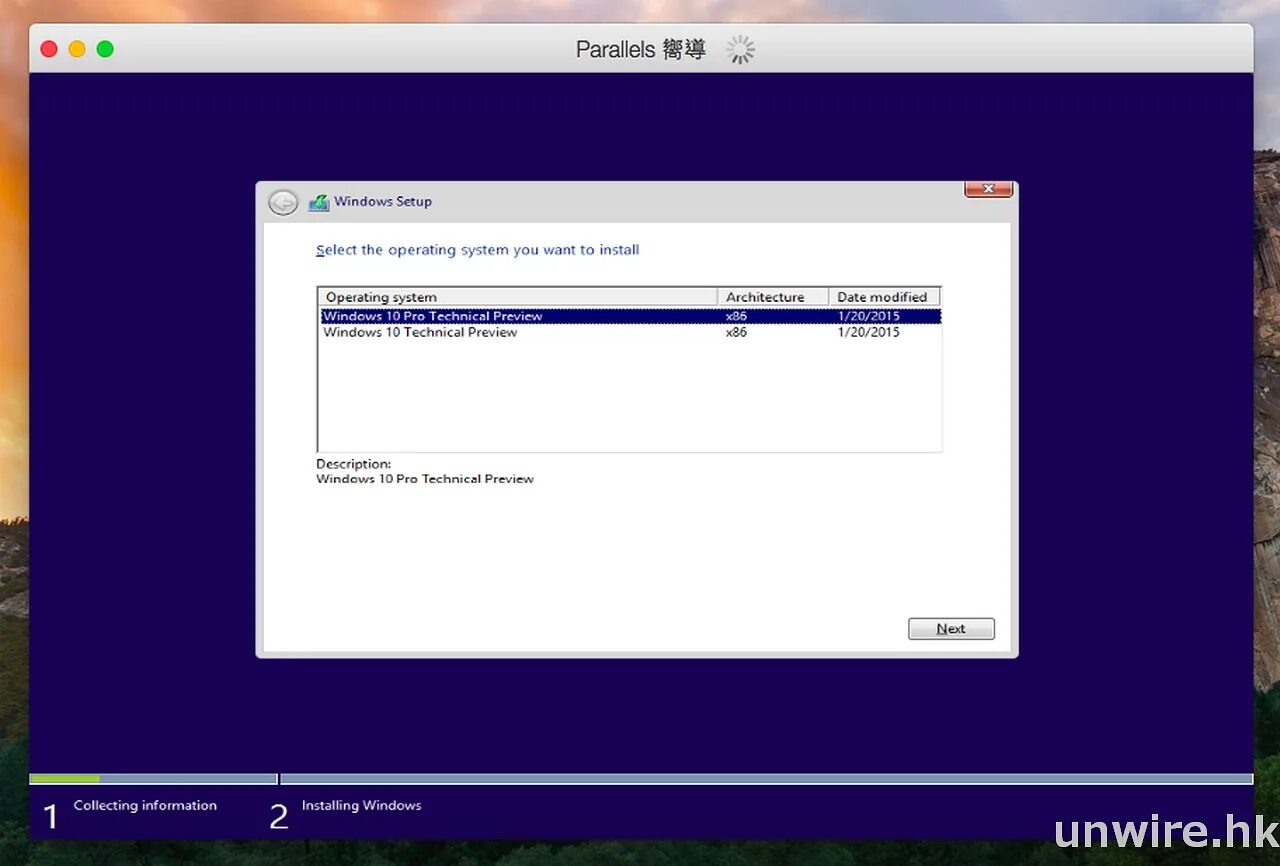The image size is (1280, 866).
Task: Select the Windows 10 Technical Preview row
Action: 630,332
